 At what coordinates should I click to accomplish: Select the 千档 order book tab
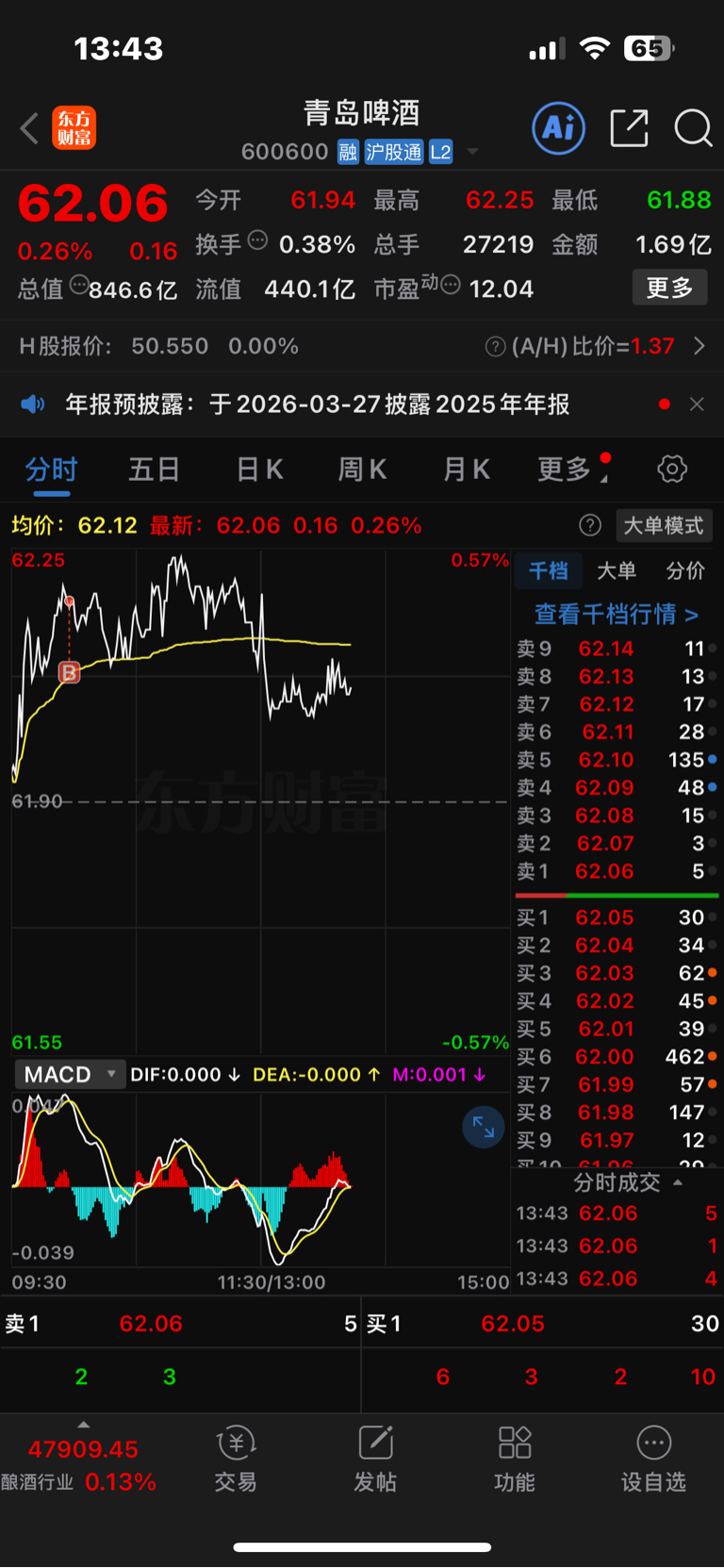(x=548, y=570)
